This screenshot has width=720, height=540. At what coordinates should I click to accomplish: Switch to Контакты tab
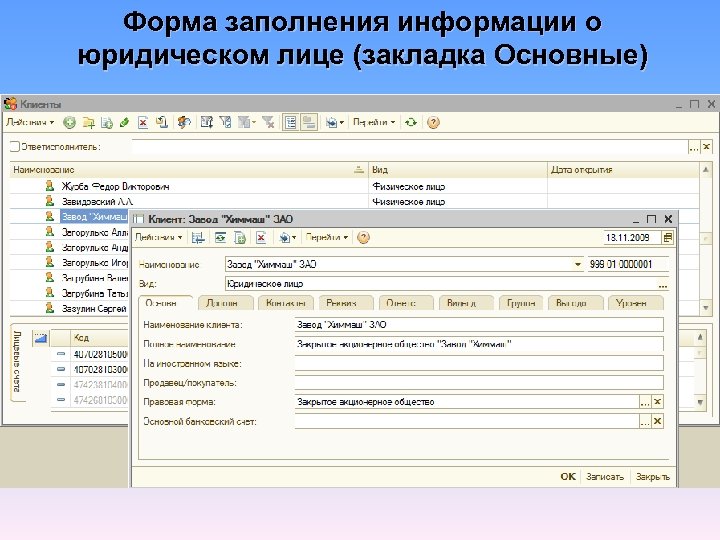click(286, 303)
